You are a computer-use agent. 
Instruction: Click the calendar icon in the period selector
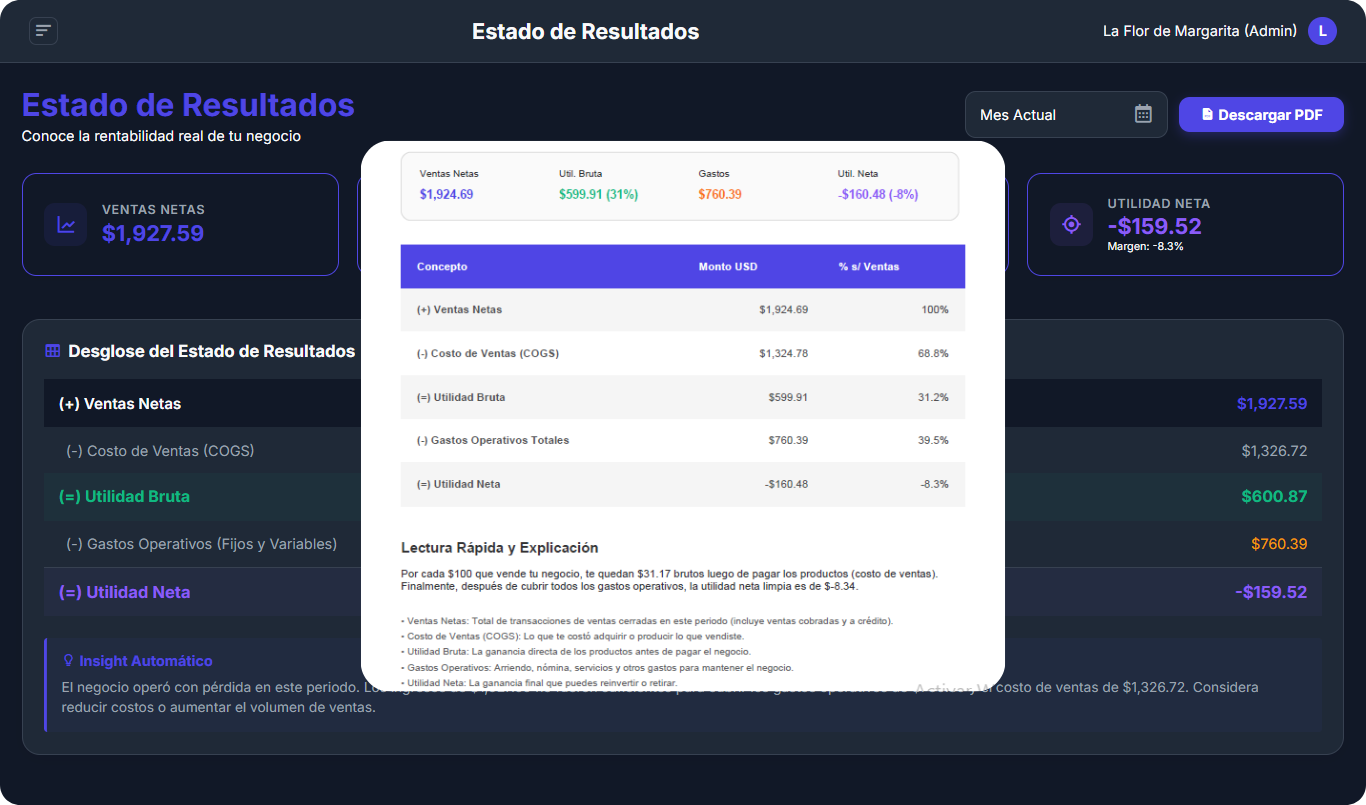coord(1143,114)
